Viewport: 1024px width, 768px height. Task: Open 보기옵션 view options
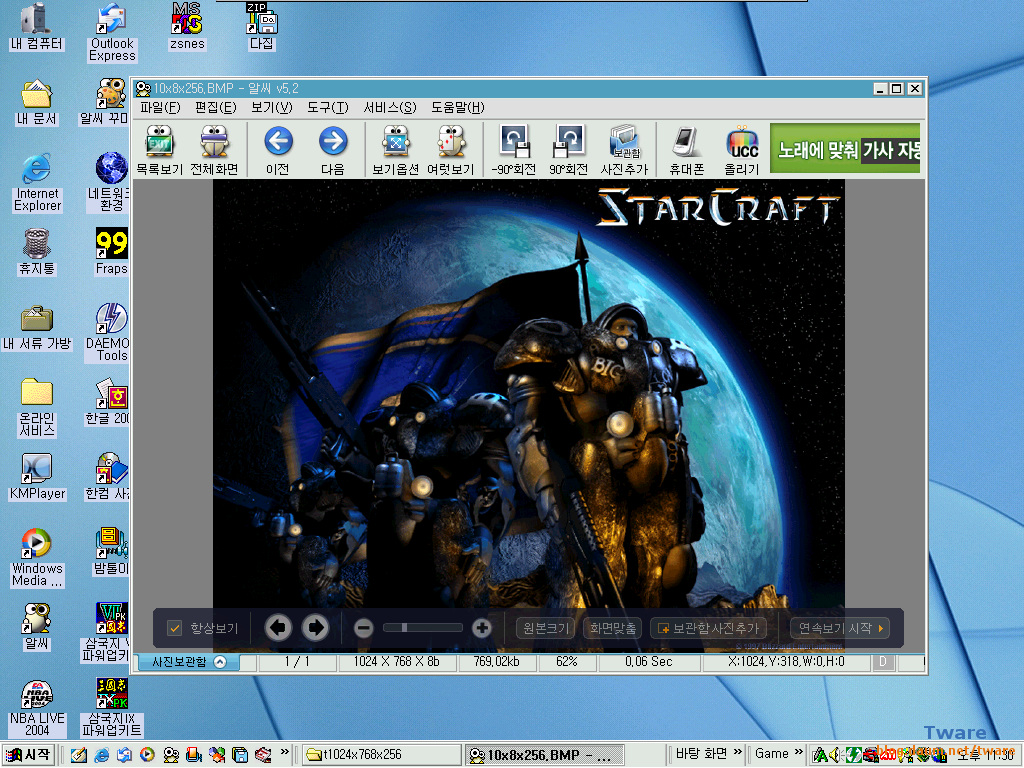[396, 150]
